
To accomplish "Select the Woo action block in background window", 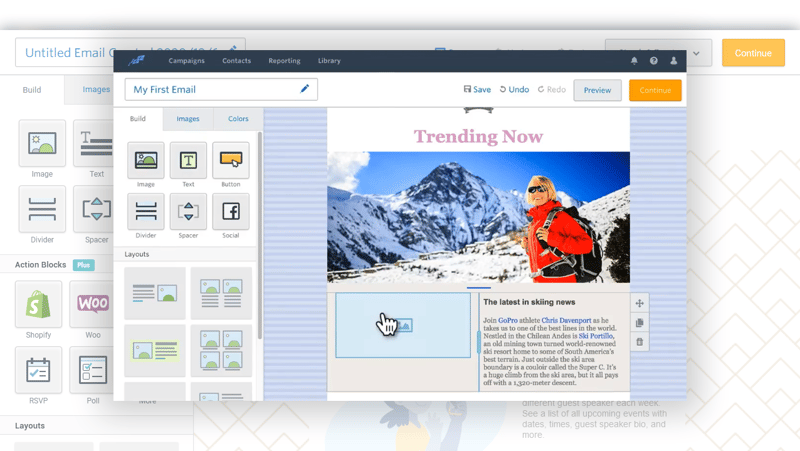I will point(92,304).
